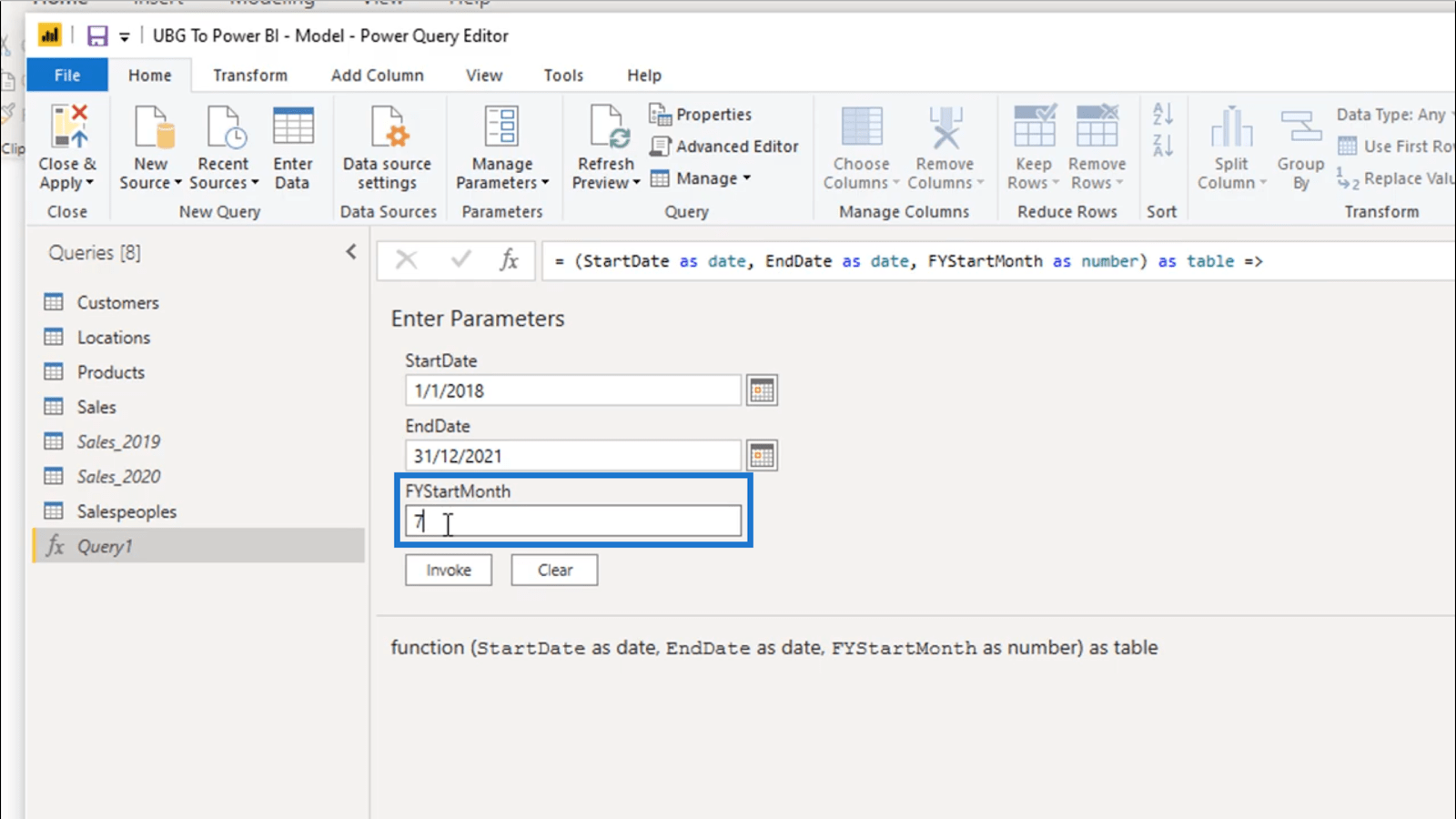Click the Invoke button
Screen dimensions: 1456x819
click(449, 571)
